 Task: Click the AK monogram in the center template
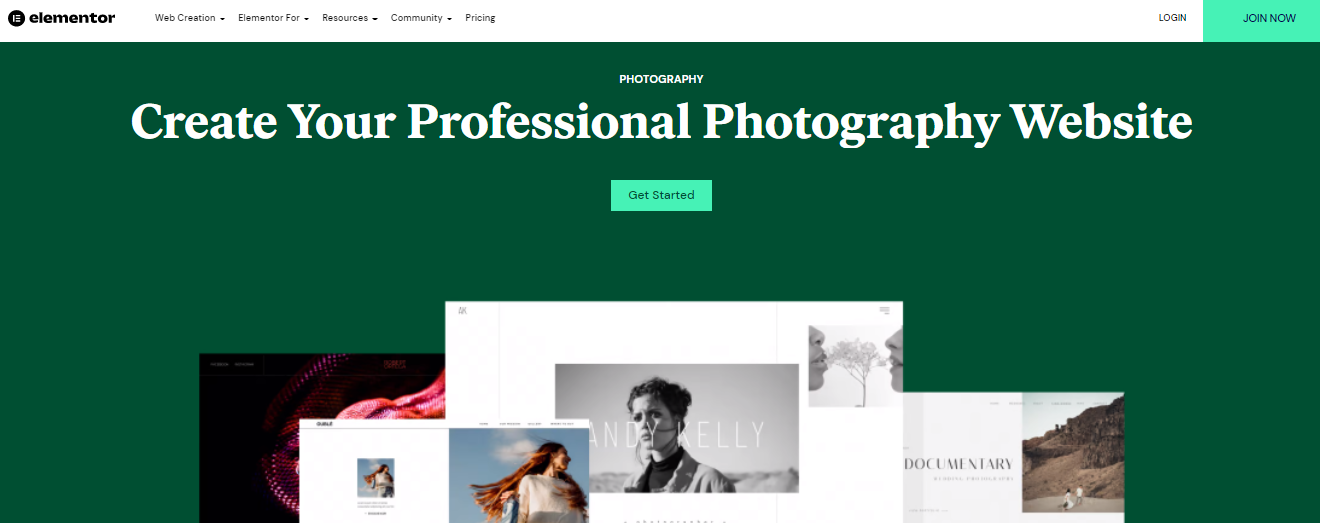click(x=463, y=311)
